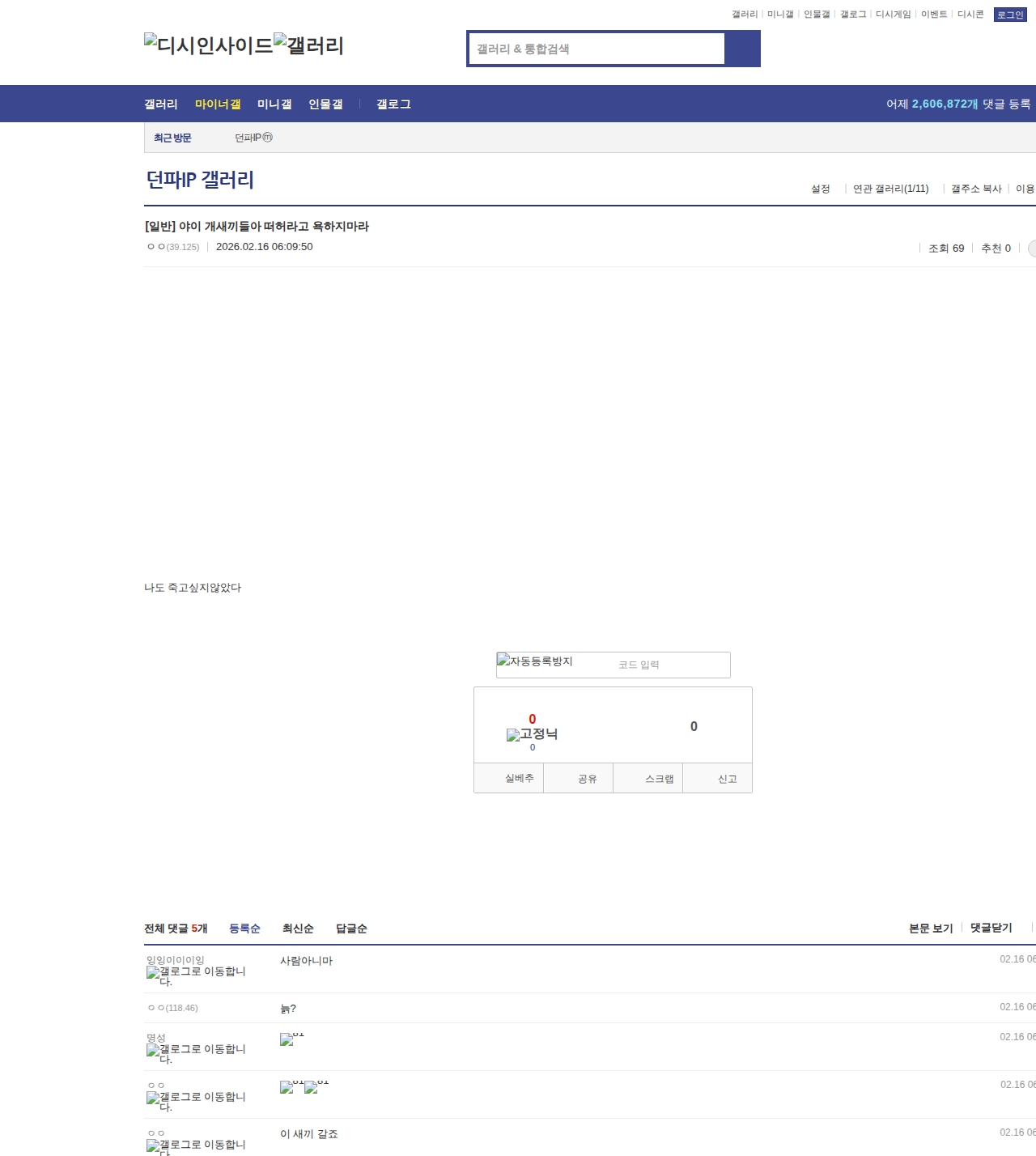Switch to the 마이너갤 tab
The height and width of the screenshot is (1156, 1036).
218,104
